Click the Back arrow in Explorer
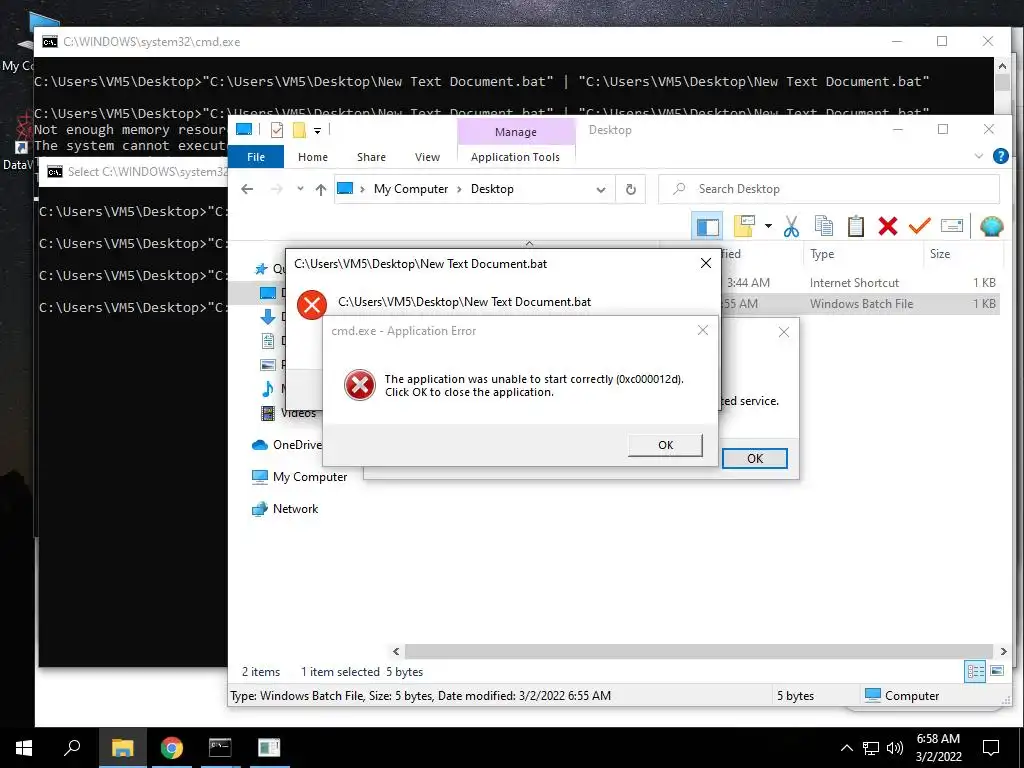The height and width of the screenshot is (768, 1024). click(247, 189)
